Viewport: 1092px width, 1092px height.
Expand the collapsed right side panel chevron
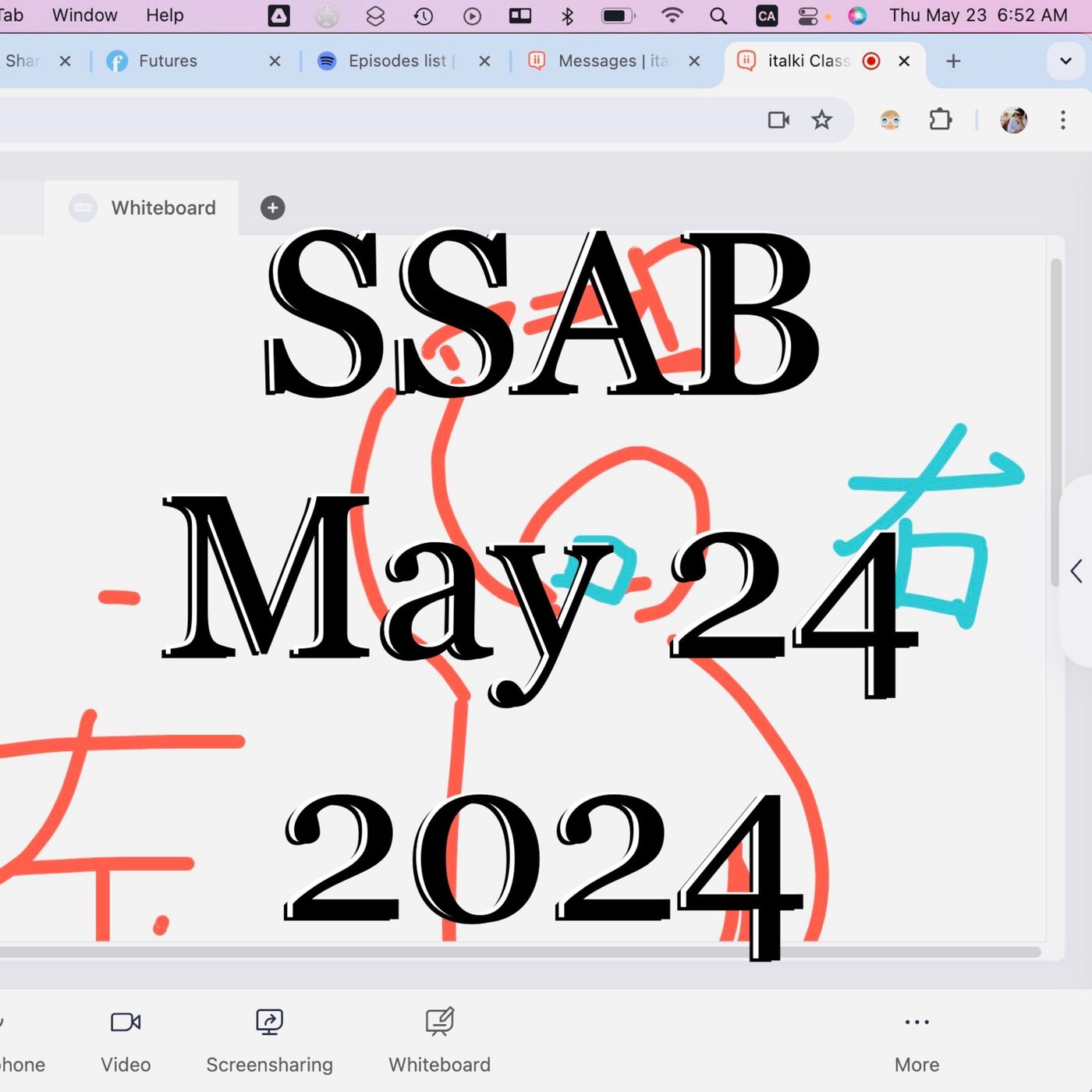(x=1076, y=571)
